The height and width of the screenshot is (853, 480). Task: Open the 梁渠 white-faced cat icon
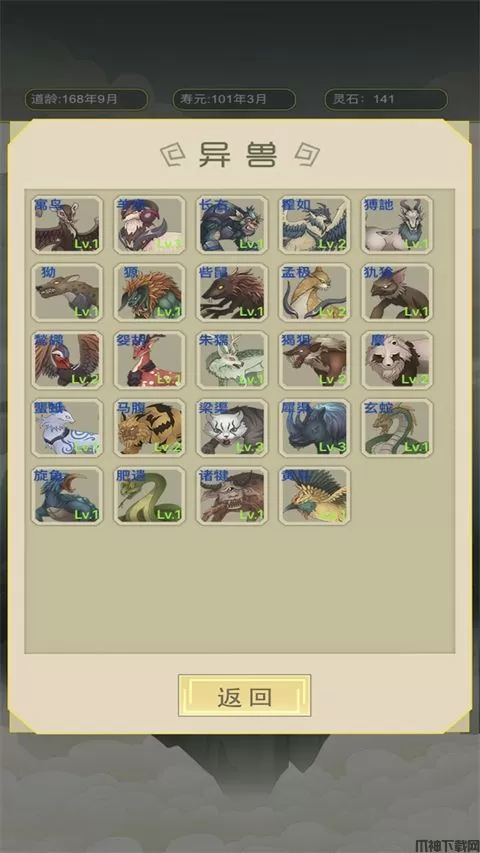pyautogui.click(x=232, y=428)
